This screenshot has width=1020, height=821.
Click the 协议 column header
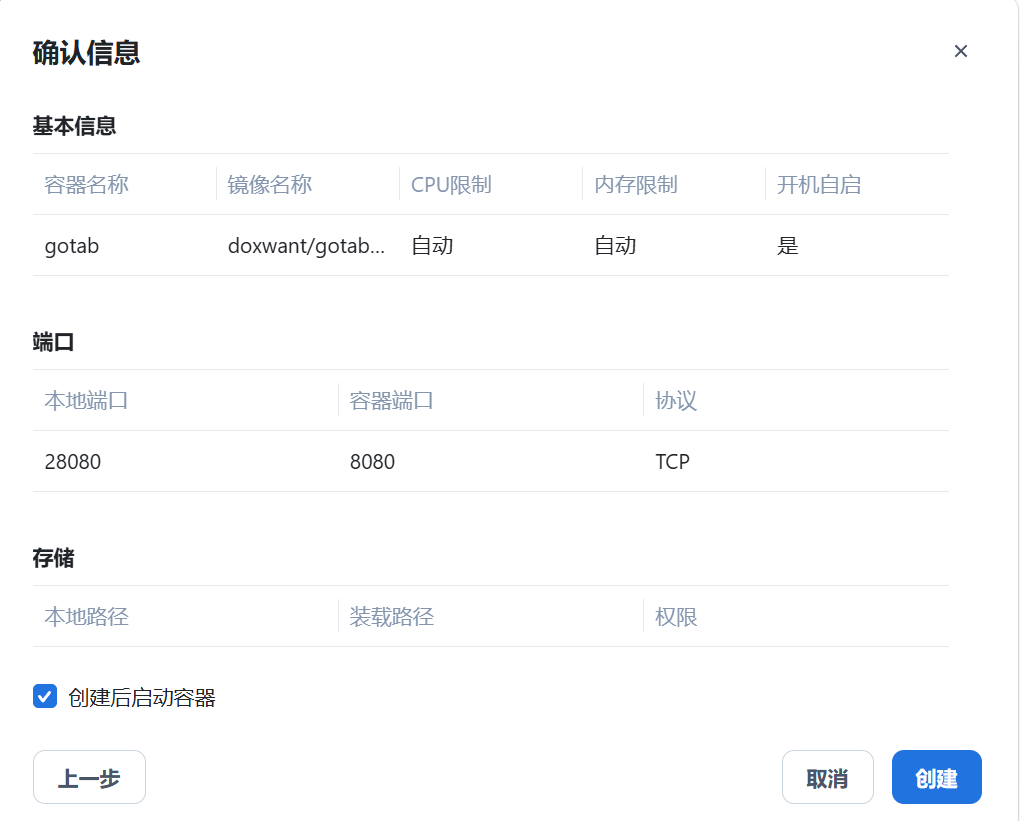point(676,401)
